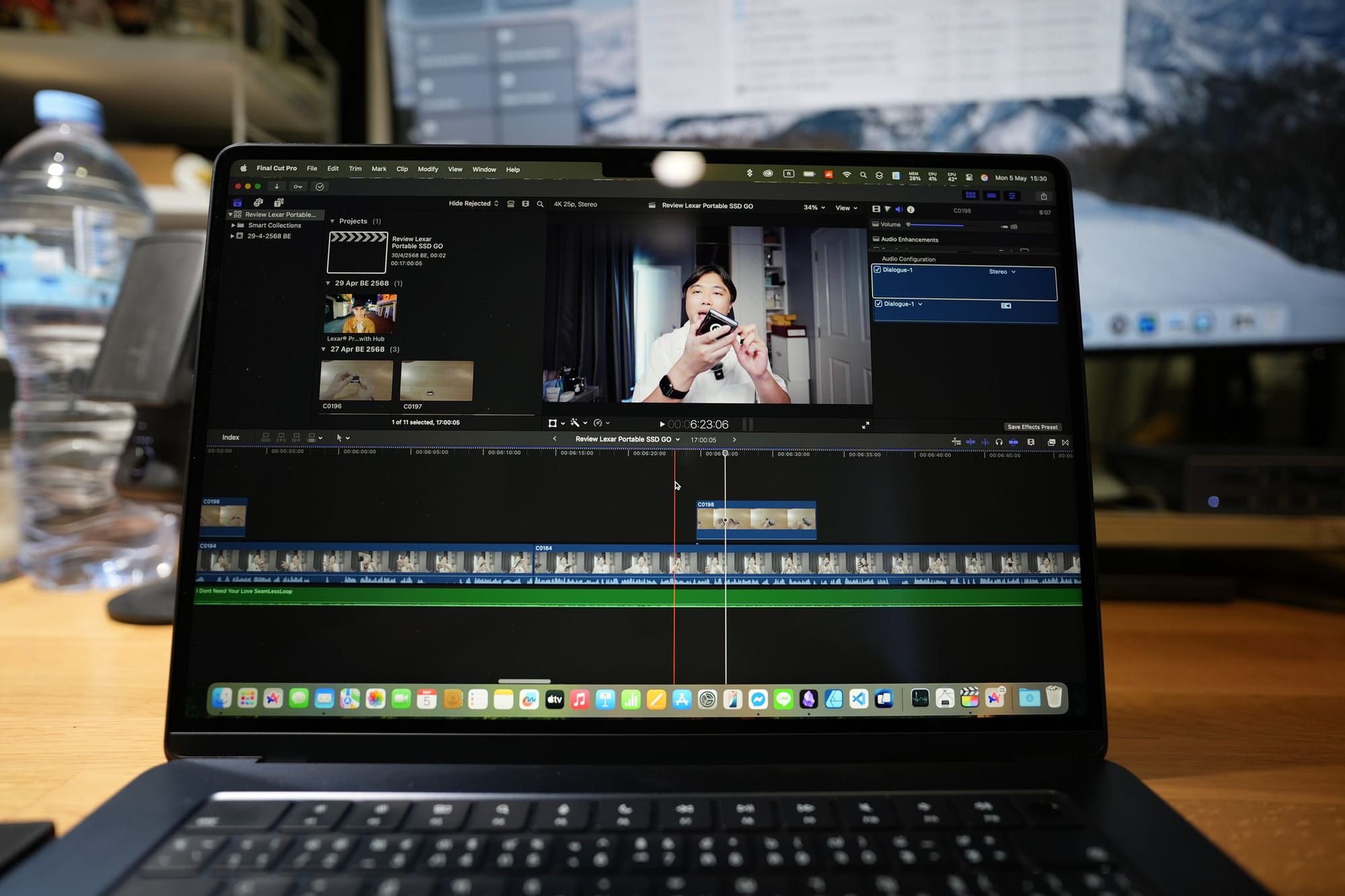
Task: Go back in timeline history arrow
Action: coord(555,438)
